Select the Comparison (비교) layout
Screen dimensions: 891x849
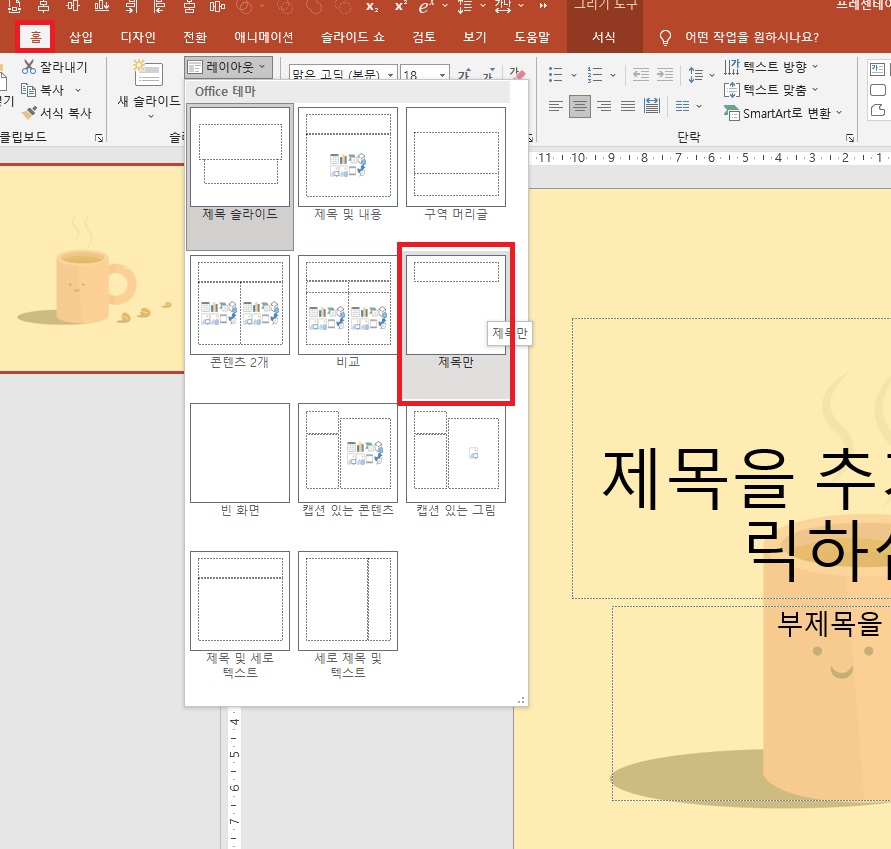348,312
